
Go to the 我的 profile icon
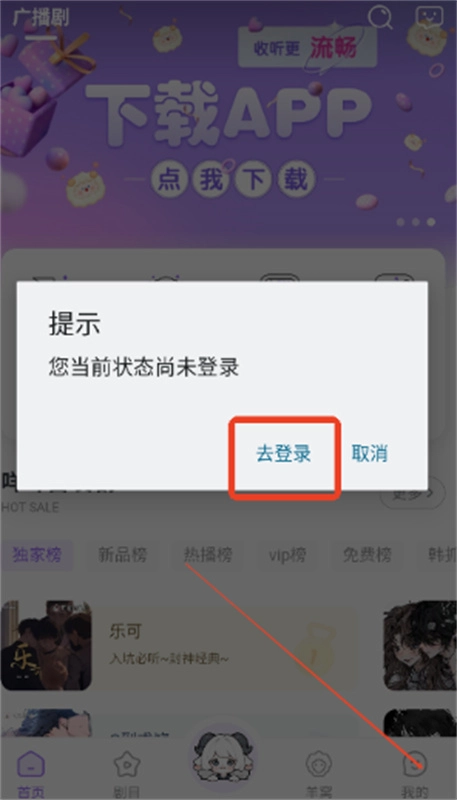tap(414, 764)
